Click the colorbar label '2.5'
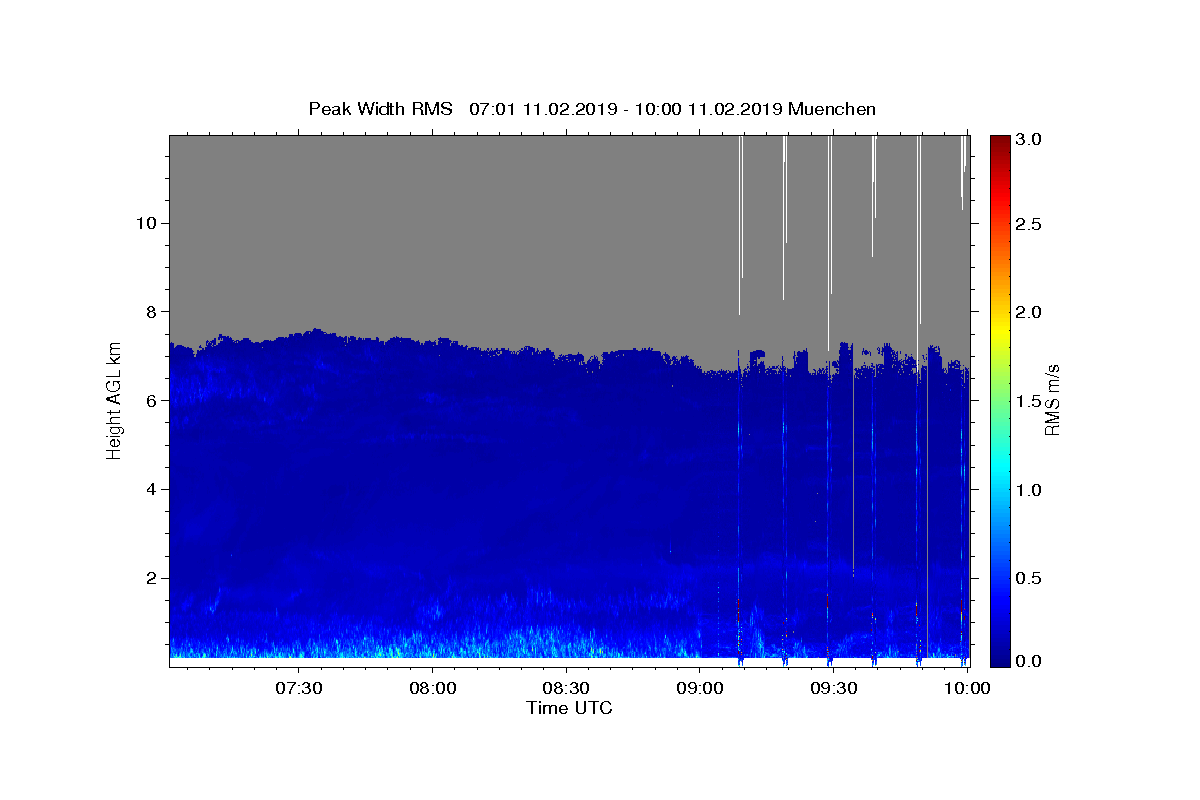 click(x=1029, y=224)
